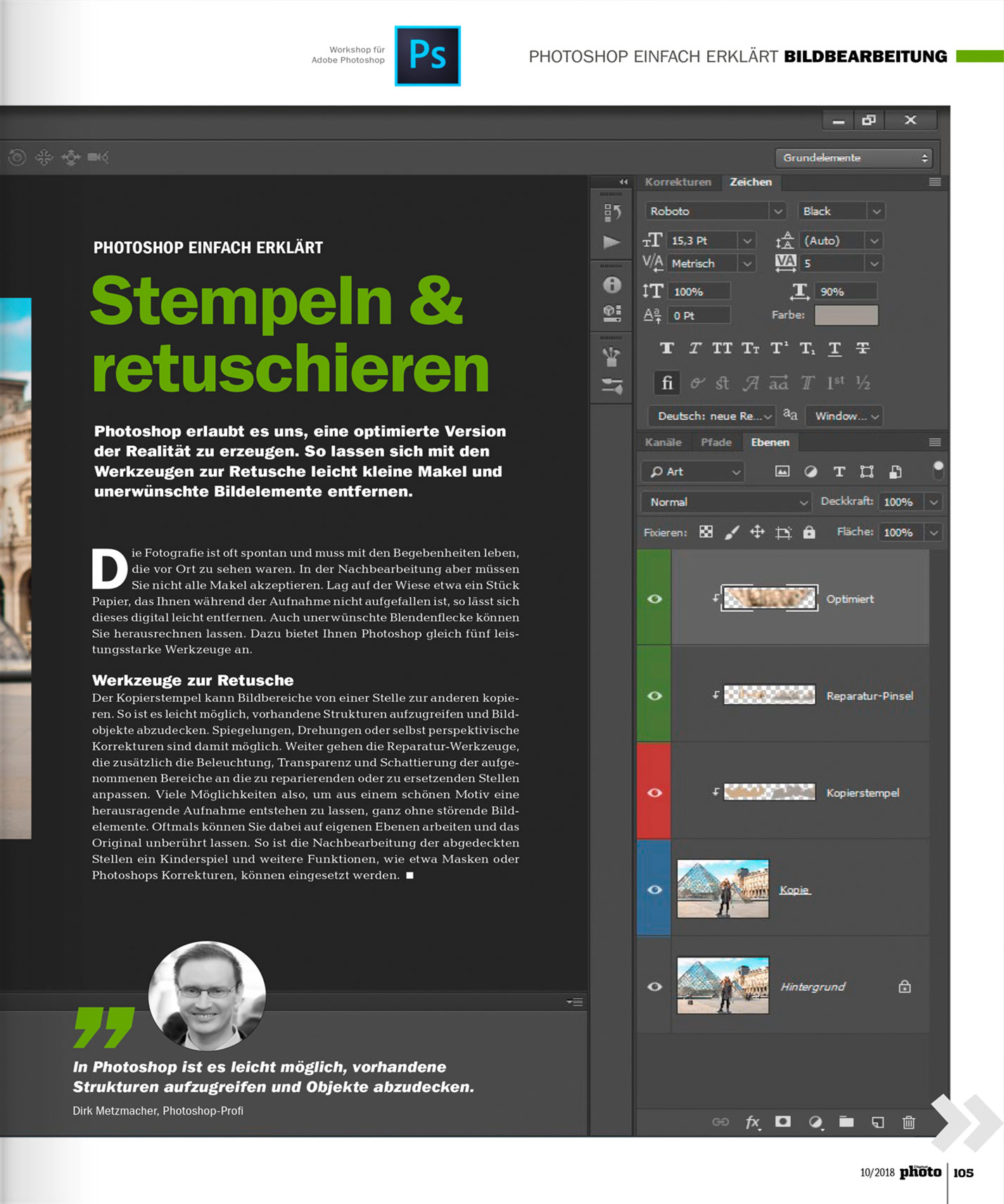This screenshot has width=1004, height=1204.
Task: Click the vertical scale 100% field
Action: pos(699,291)
